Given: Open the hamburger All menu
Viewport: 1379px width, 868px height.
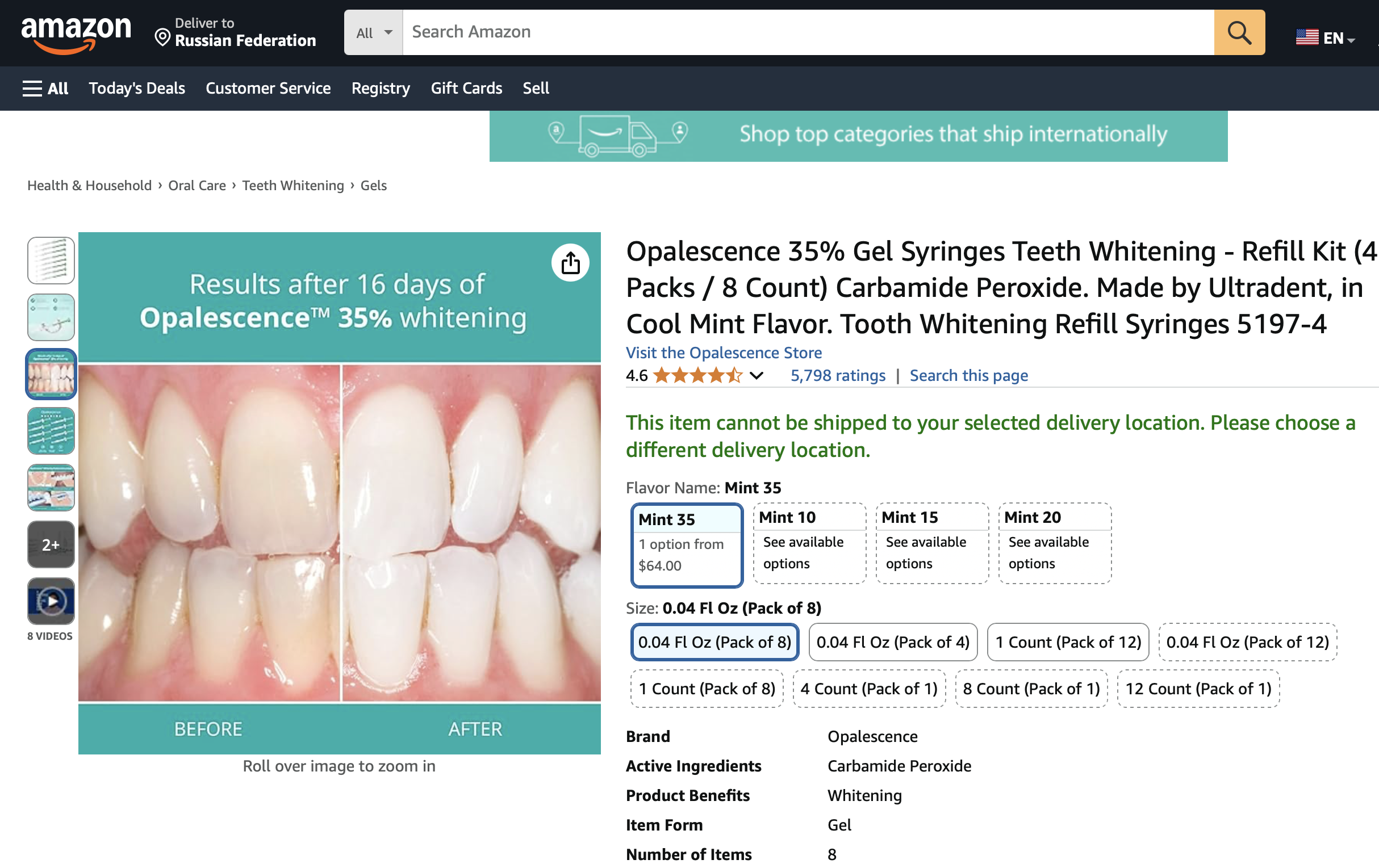Looking at the screenshot, I should point(45,89).
